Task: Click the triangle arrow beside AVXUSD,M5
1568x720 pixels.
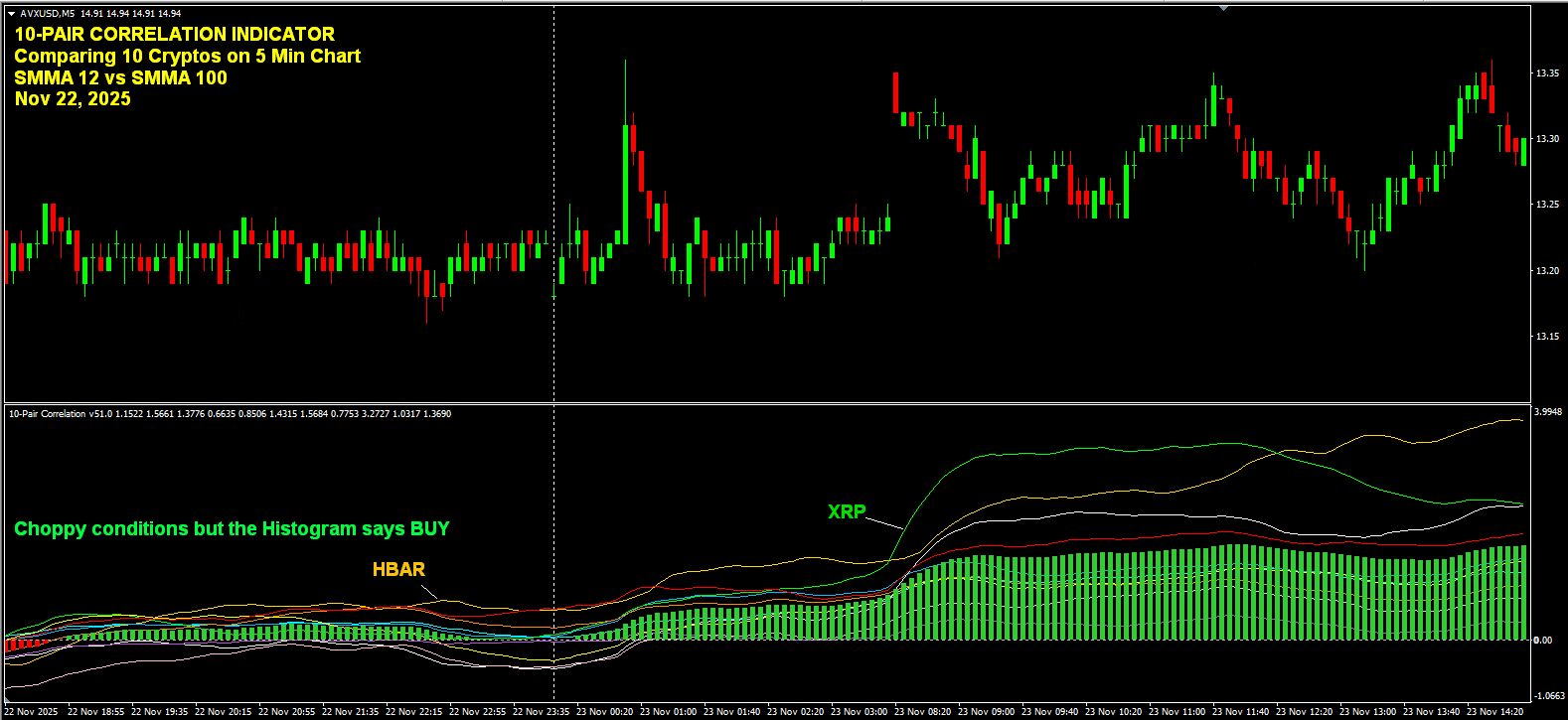Action: click(11, 14)
